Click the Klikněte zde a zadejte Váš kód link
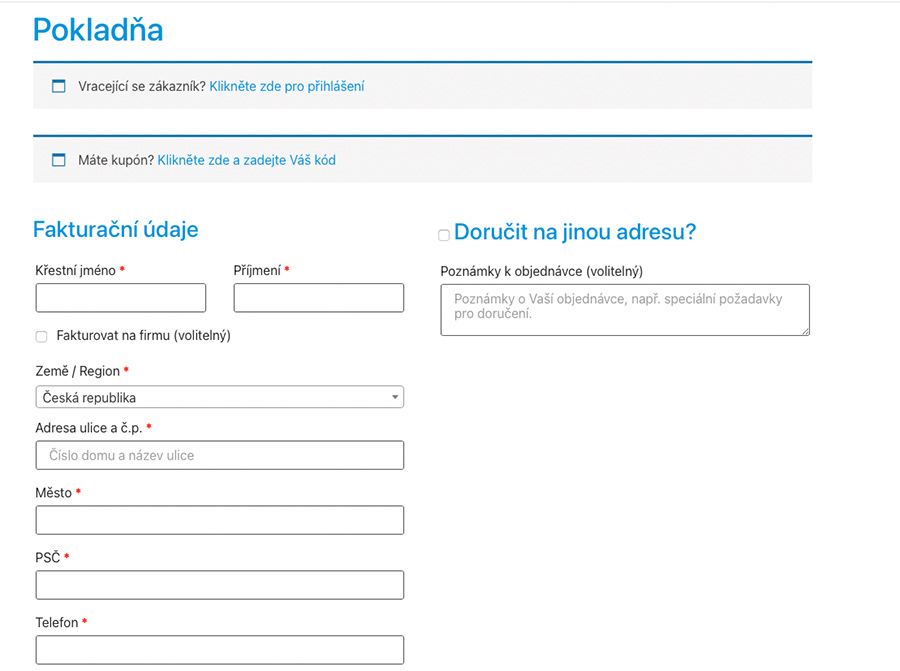Screen dimensions: 900x671 (246, 160)
